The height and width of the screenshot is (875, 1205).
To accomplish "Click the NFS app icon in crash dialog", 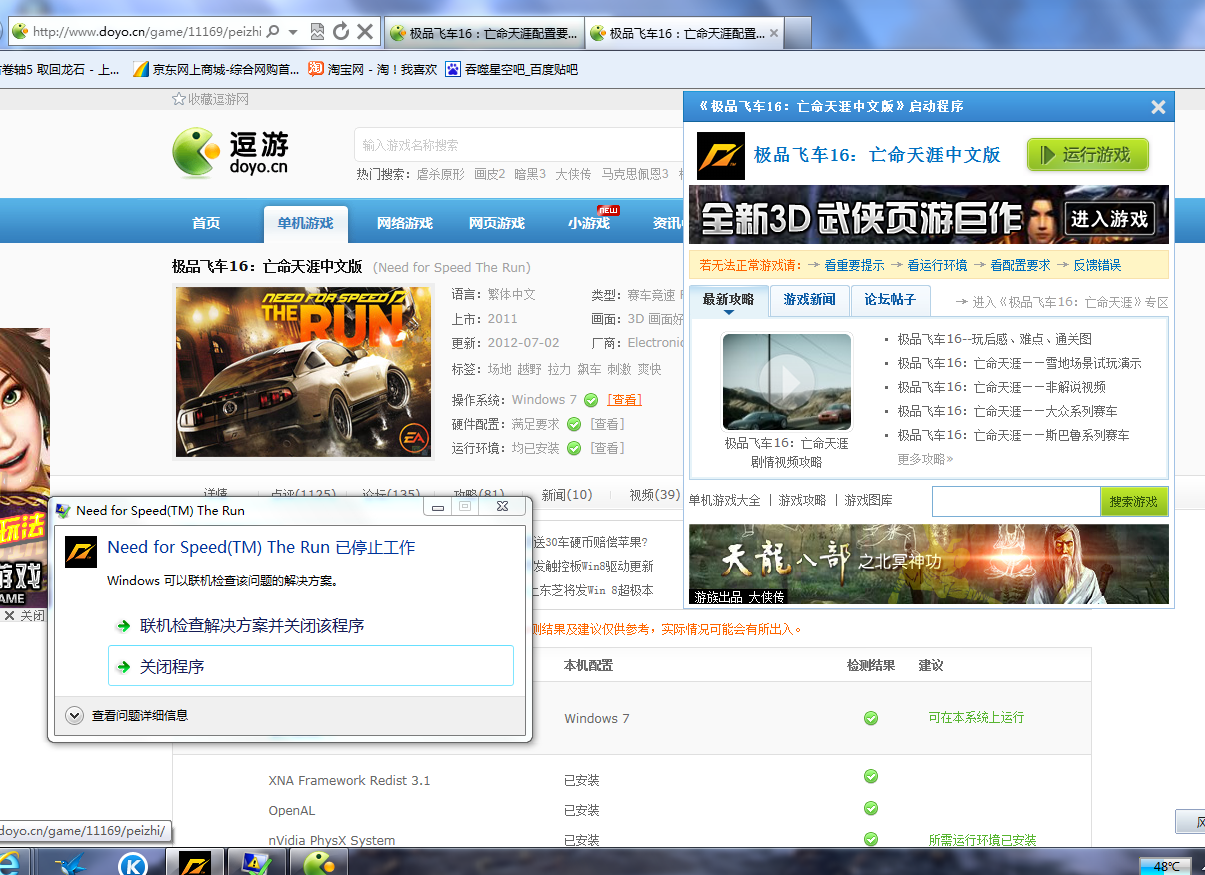I will pyautogui.click(x=81, y=552).
